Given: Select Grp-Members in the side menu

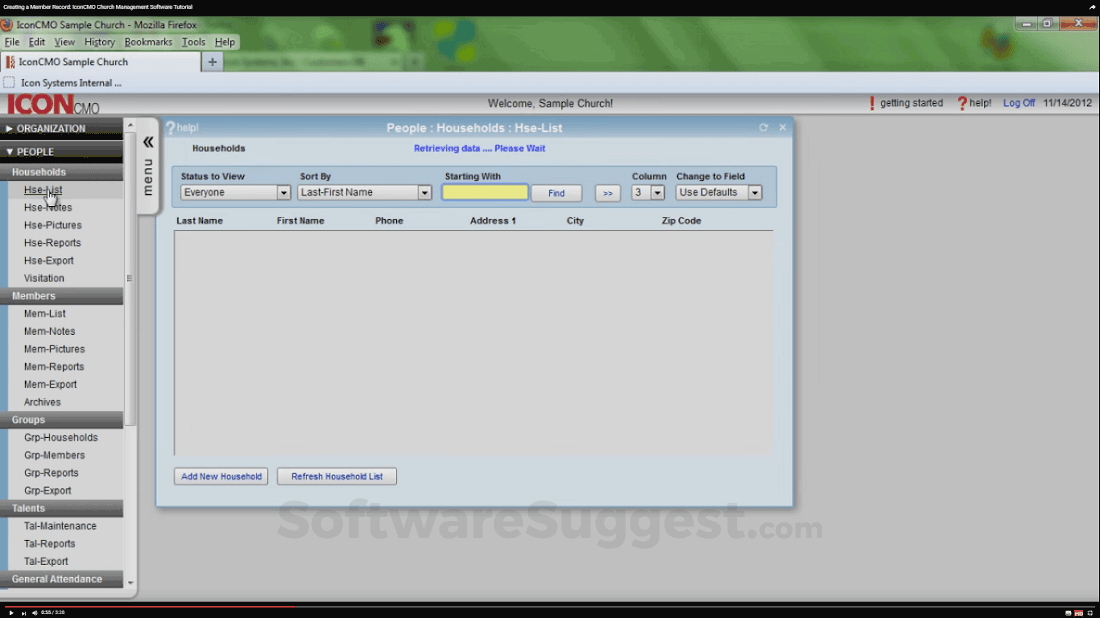Looking at the screenshot, I should pyautogui.click(x=54, y=455).
